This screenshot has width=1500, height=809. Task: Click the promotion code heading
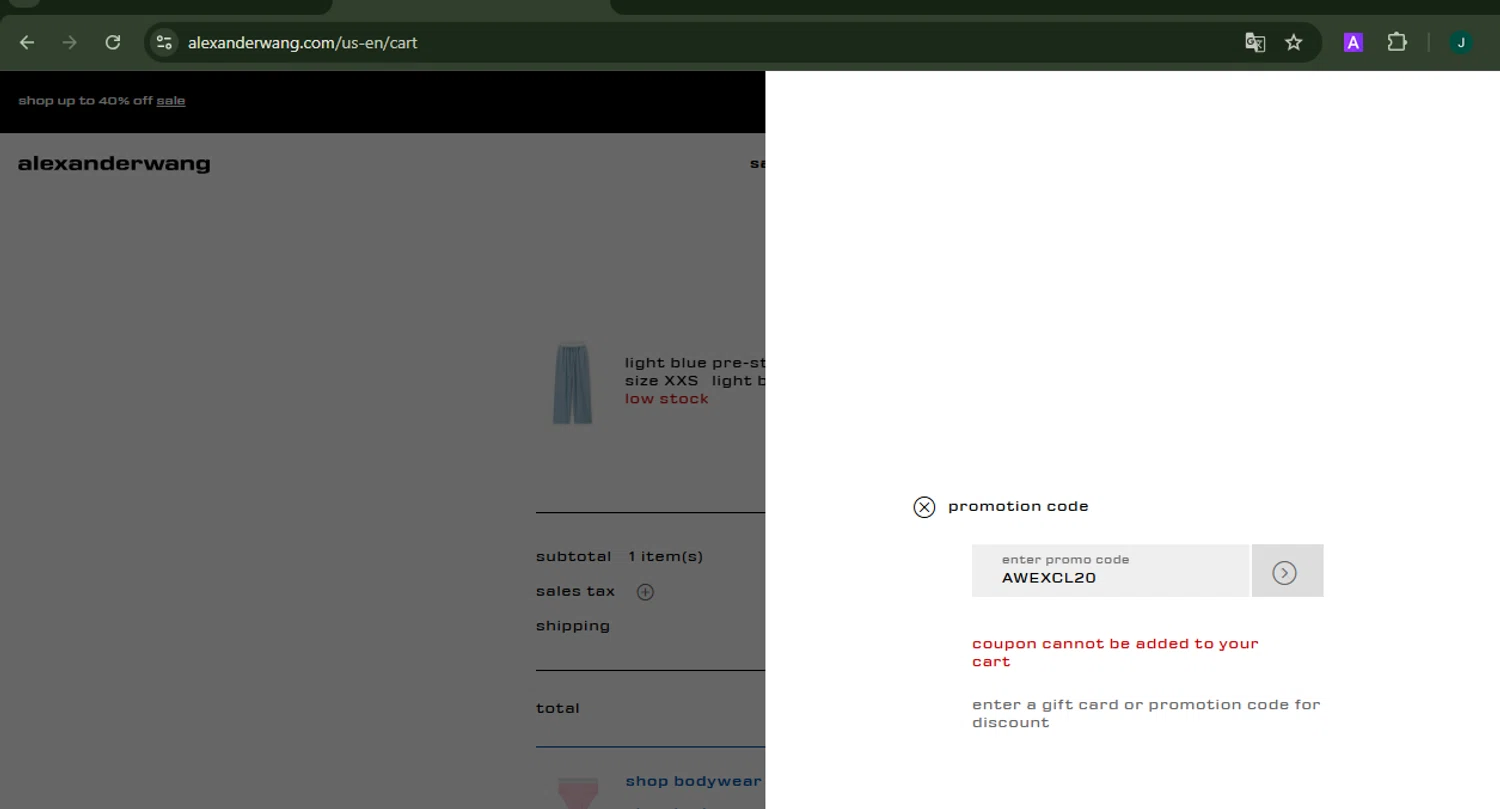1018,506
